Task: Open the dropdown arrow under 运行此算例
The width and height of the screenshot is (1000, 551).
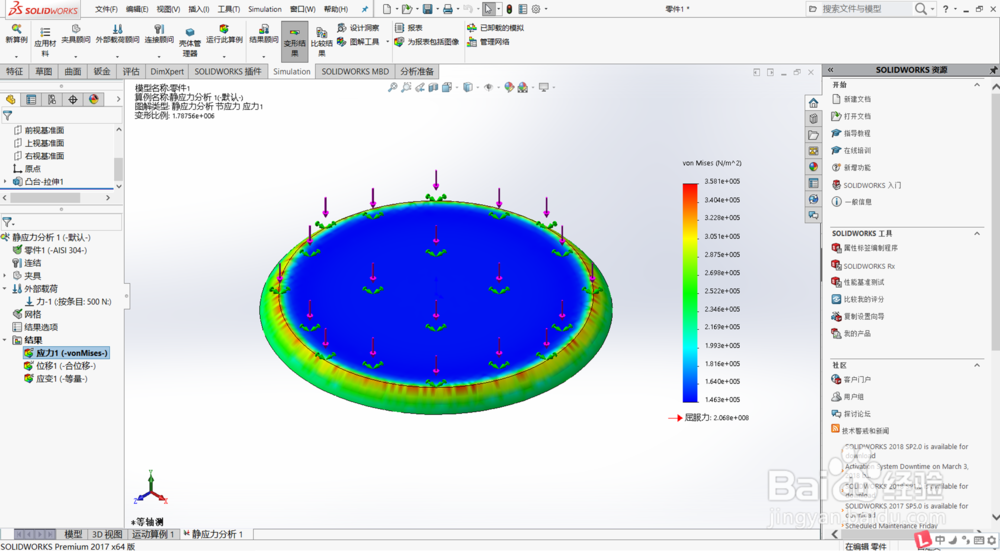Action: click(224, 56)
